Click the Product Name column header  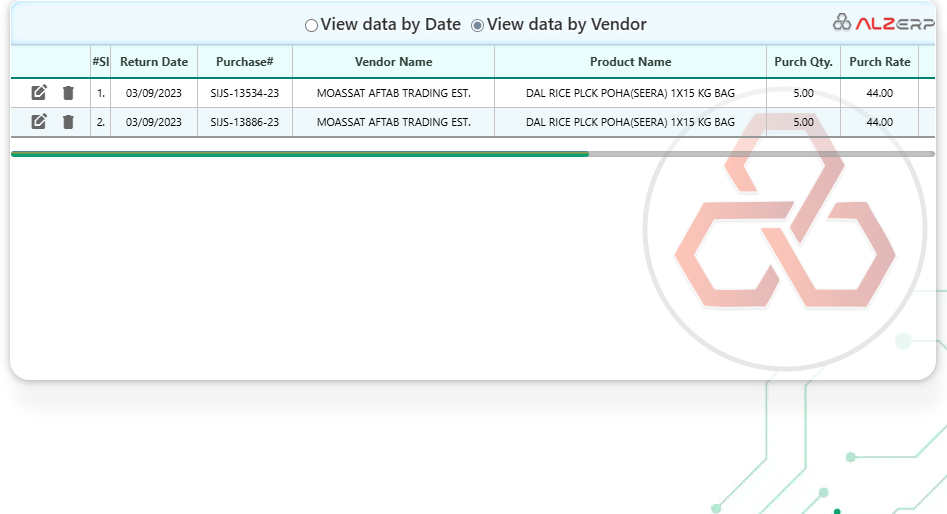(x=631, y=62)
